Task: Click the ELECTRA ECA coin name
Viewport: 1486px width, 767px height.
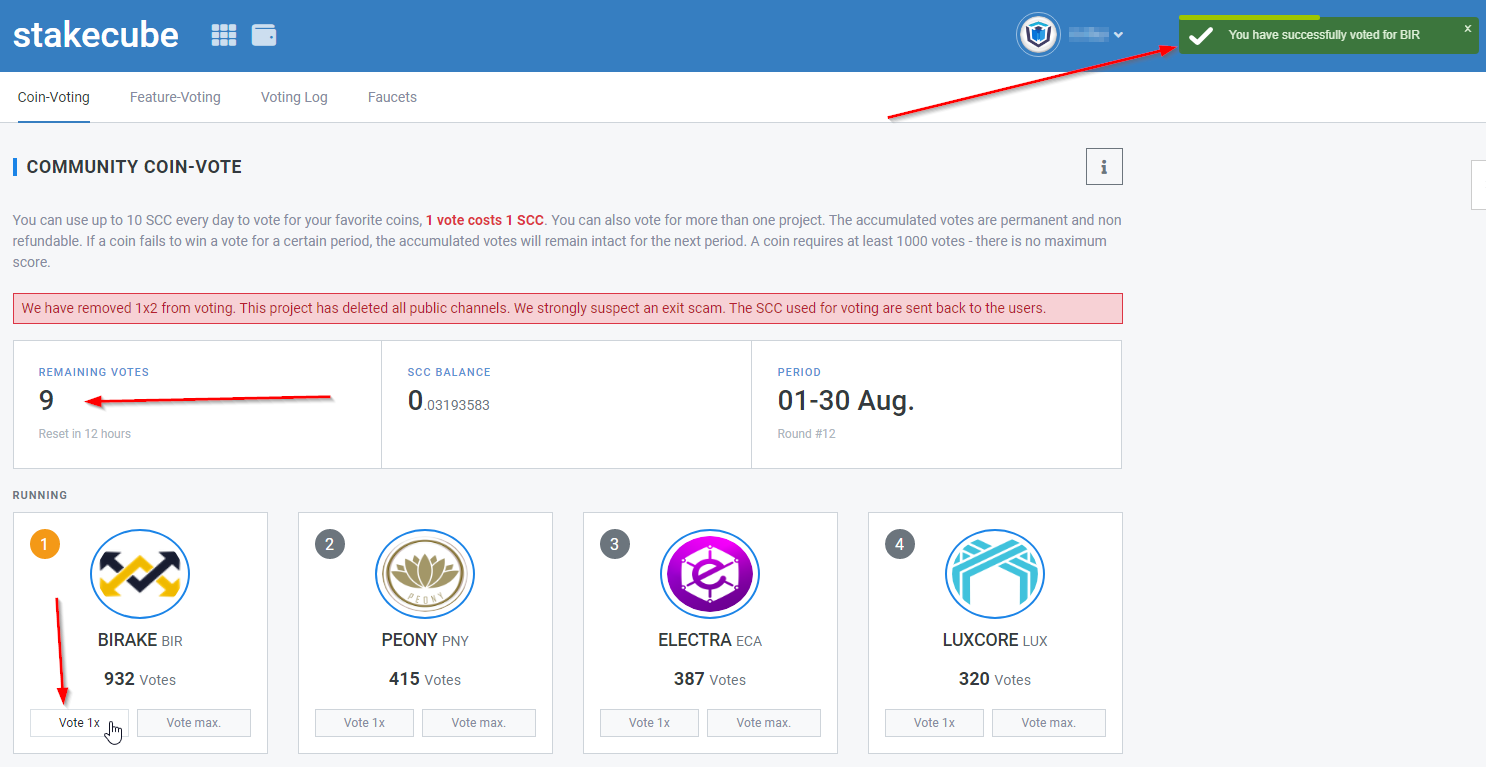Action: (710, 640)
